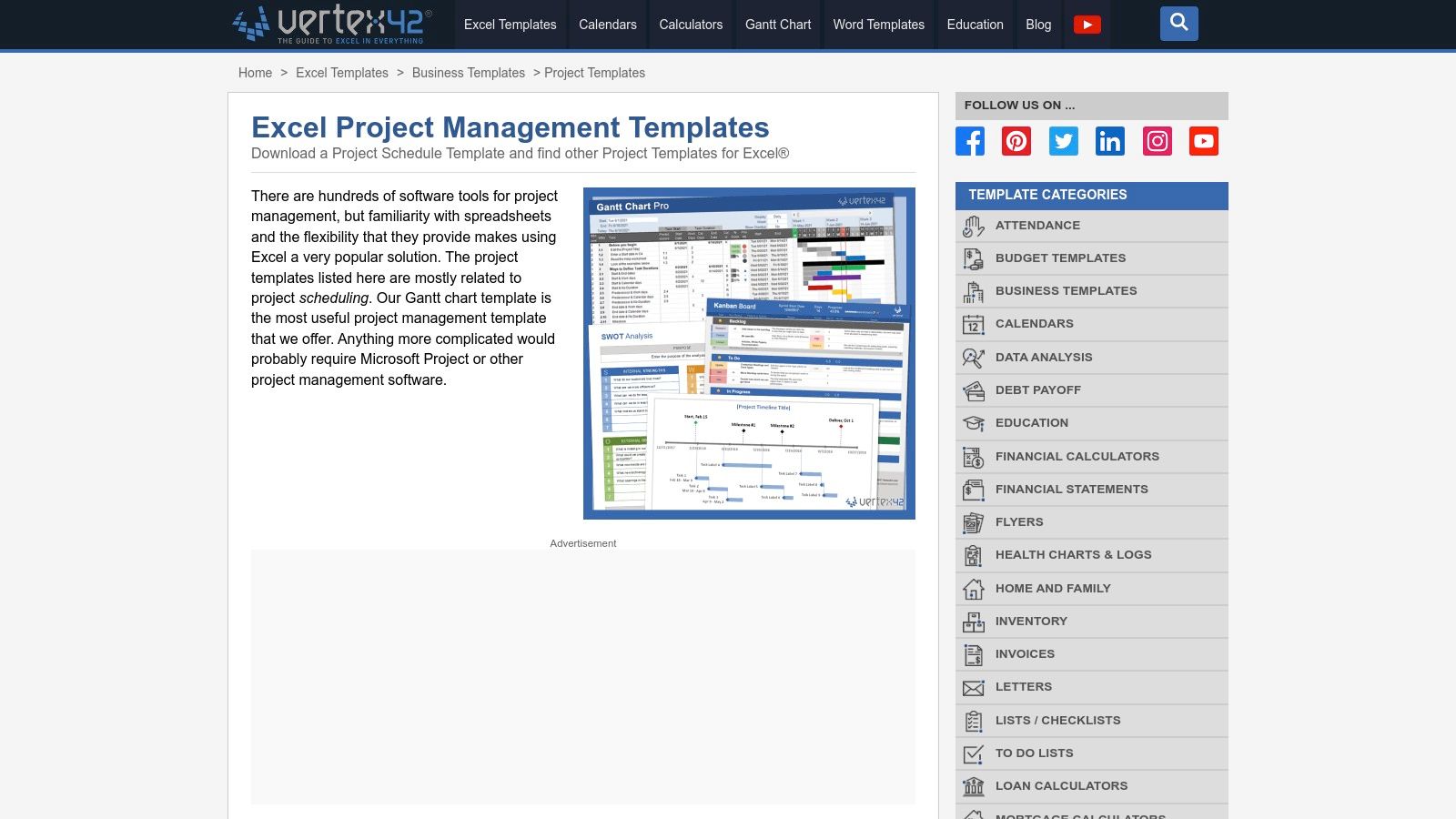Open the LinkedIn follow icon
The width and height of the screenshot is (1456, 819).
(1110, 141)
